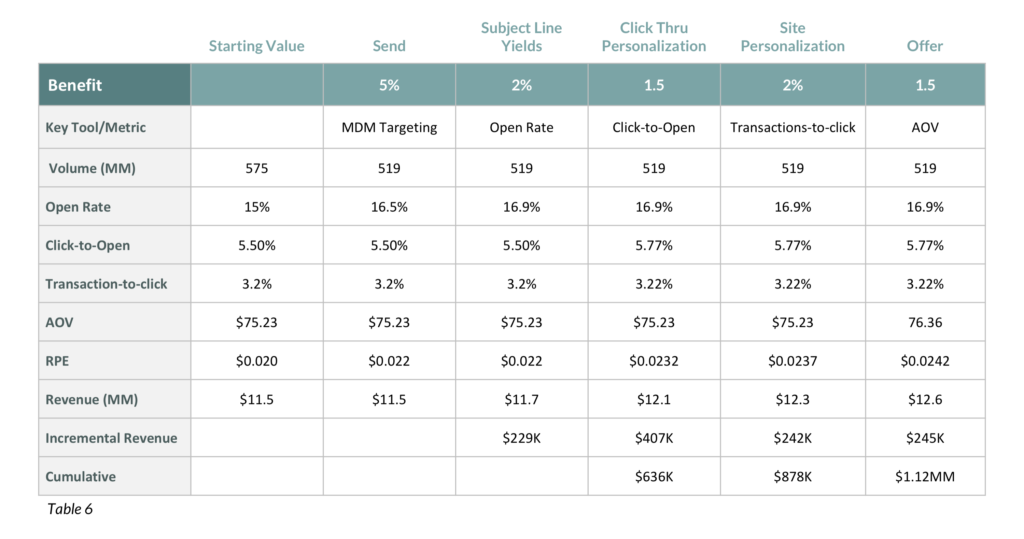This screenshot has height=539, width=1024.
Task: Click the Offer column header
Action: pyautogui.click(x=925, y=46)
